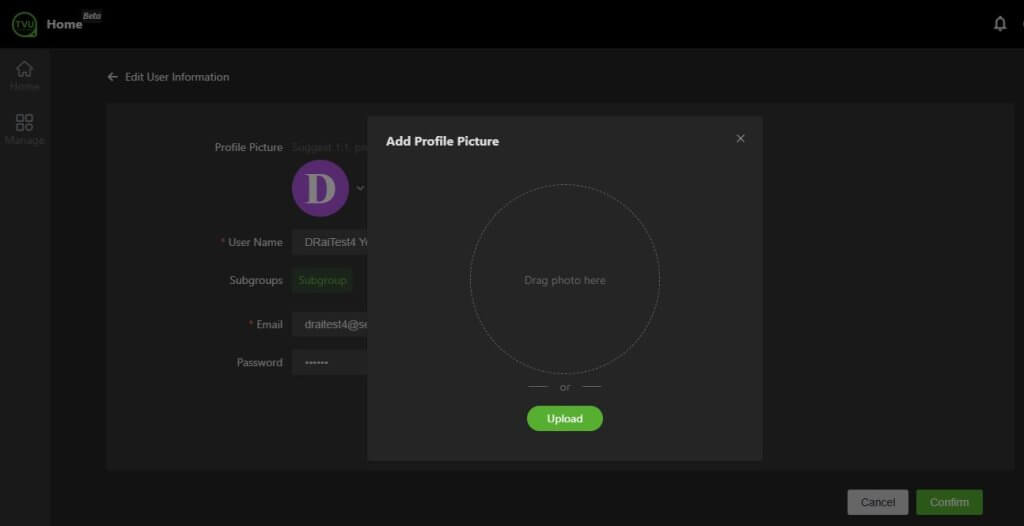Click the Drag photo here drop zone
The image size is (1024, 526).
click(565, 280)
